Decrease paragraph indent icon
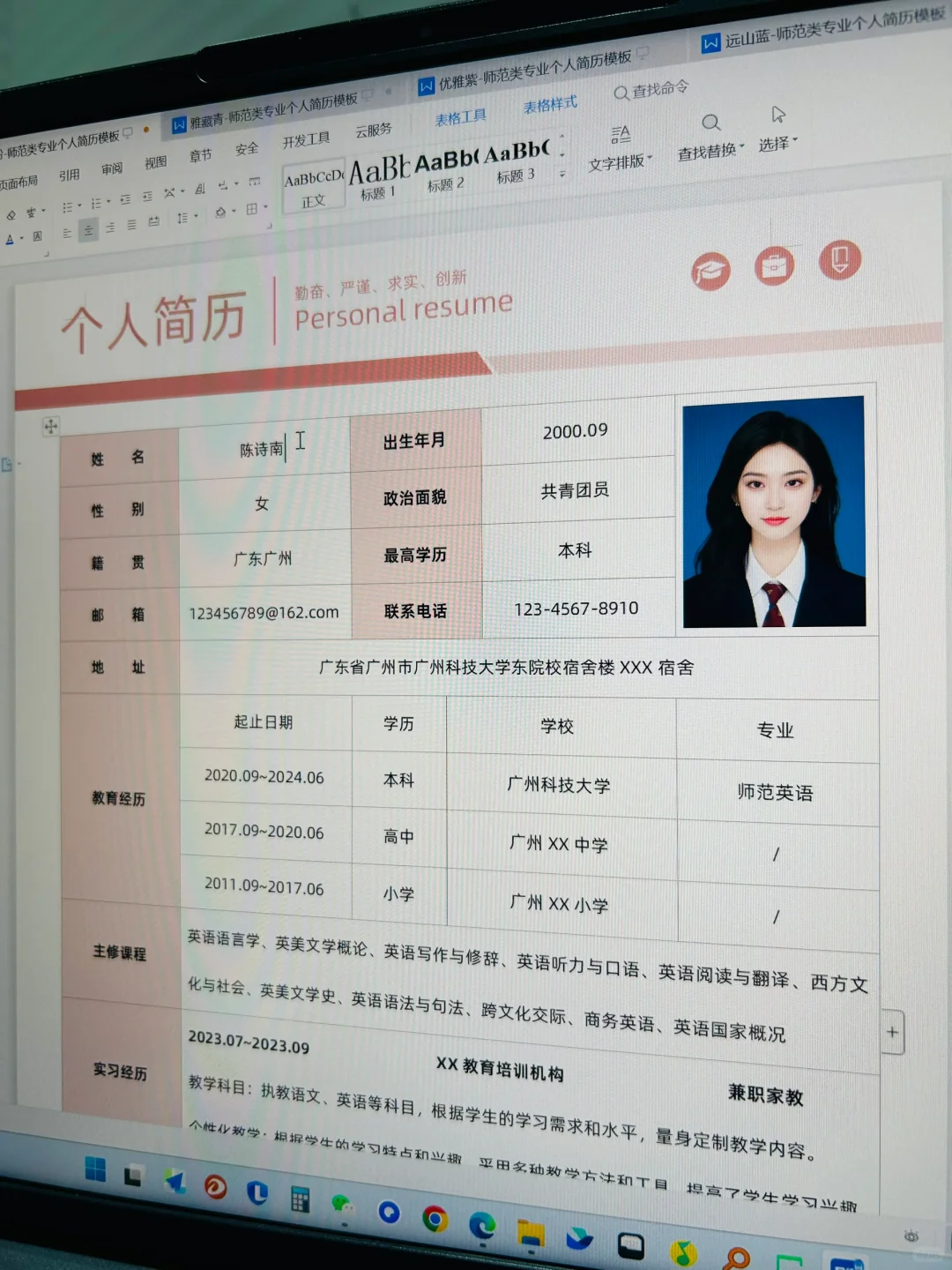This screenshot has height=1270, width=952. pos(125,199)
